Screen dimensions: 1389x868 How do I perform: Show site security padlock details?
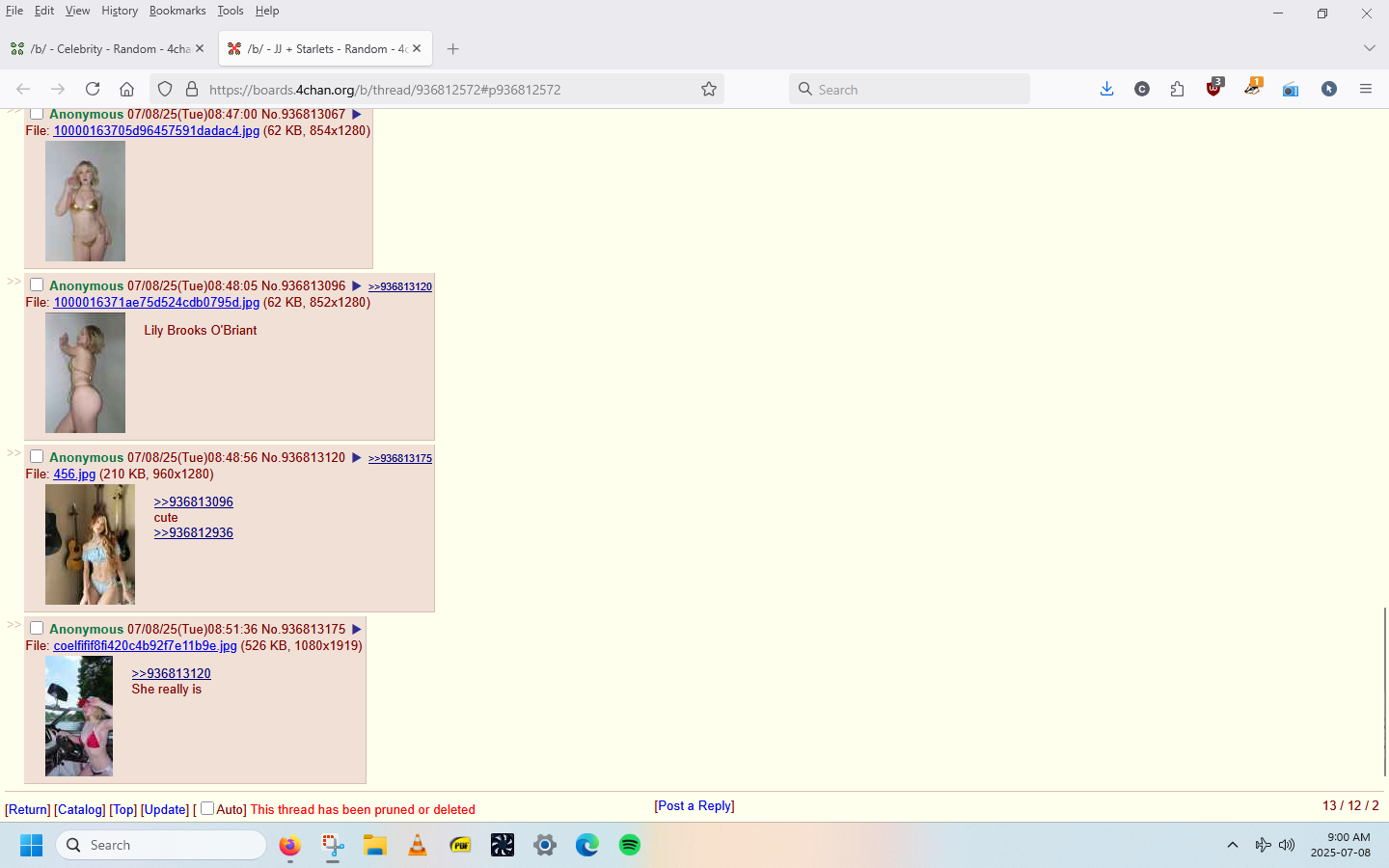(x=192, y=89)
